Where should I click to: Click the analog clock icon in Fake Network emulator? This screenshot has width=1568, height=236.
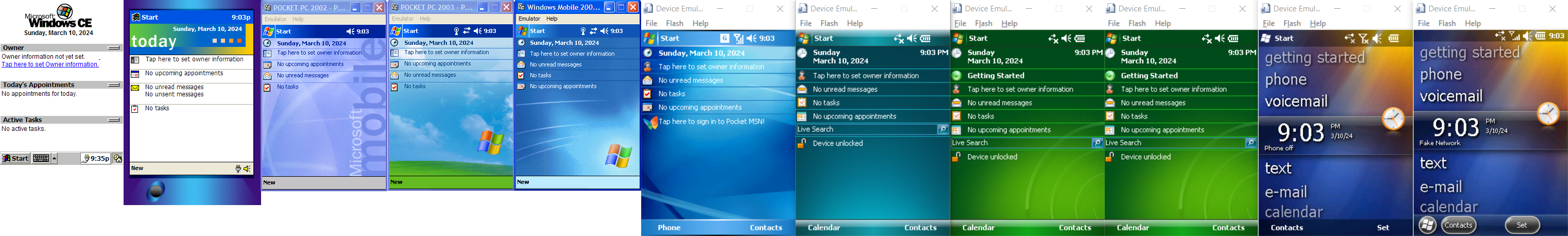pyautogui.click(x=1548, y=113)
